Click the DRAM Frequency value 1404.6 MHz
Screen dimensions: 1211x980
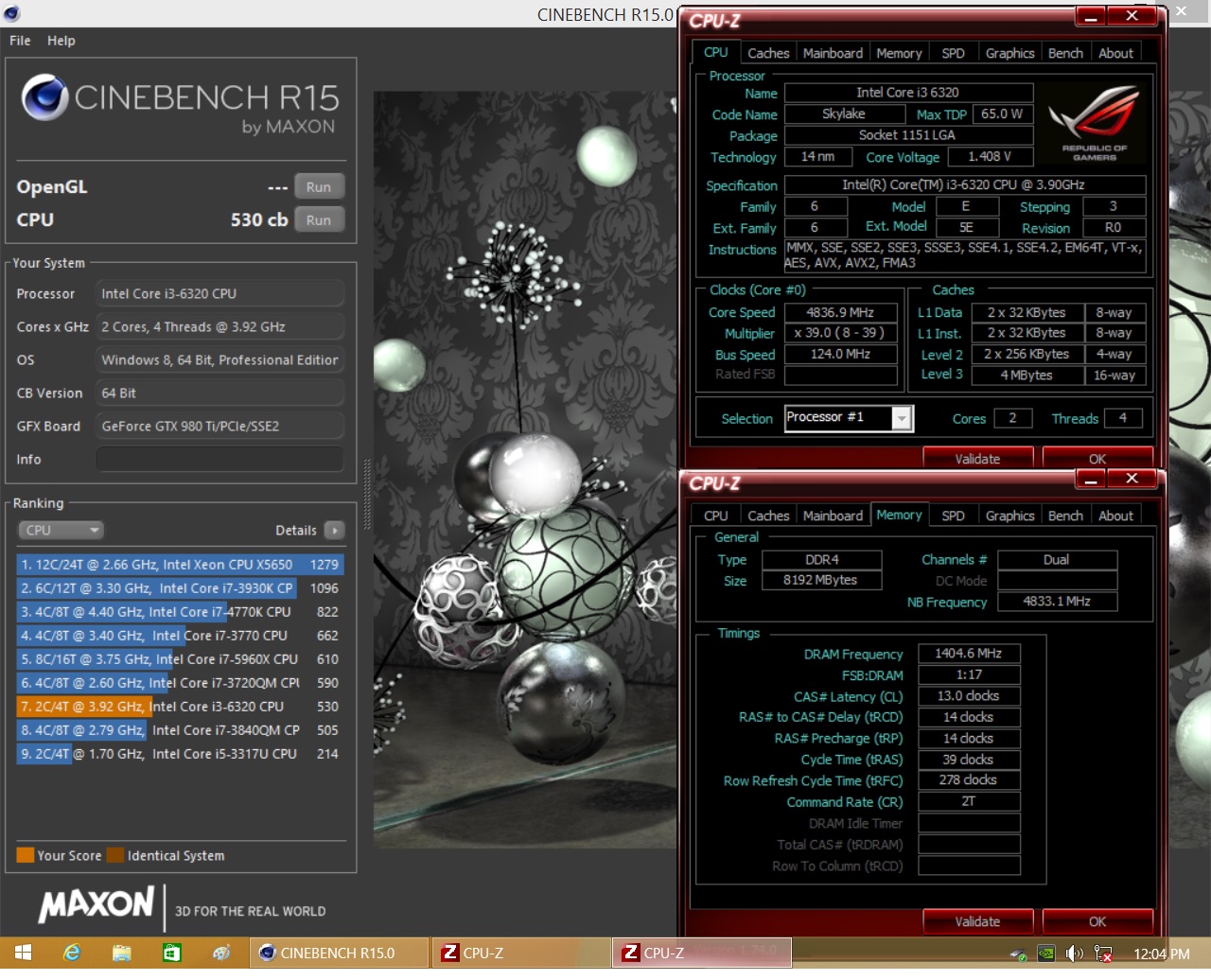coord(969,654)
